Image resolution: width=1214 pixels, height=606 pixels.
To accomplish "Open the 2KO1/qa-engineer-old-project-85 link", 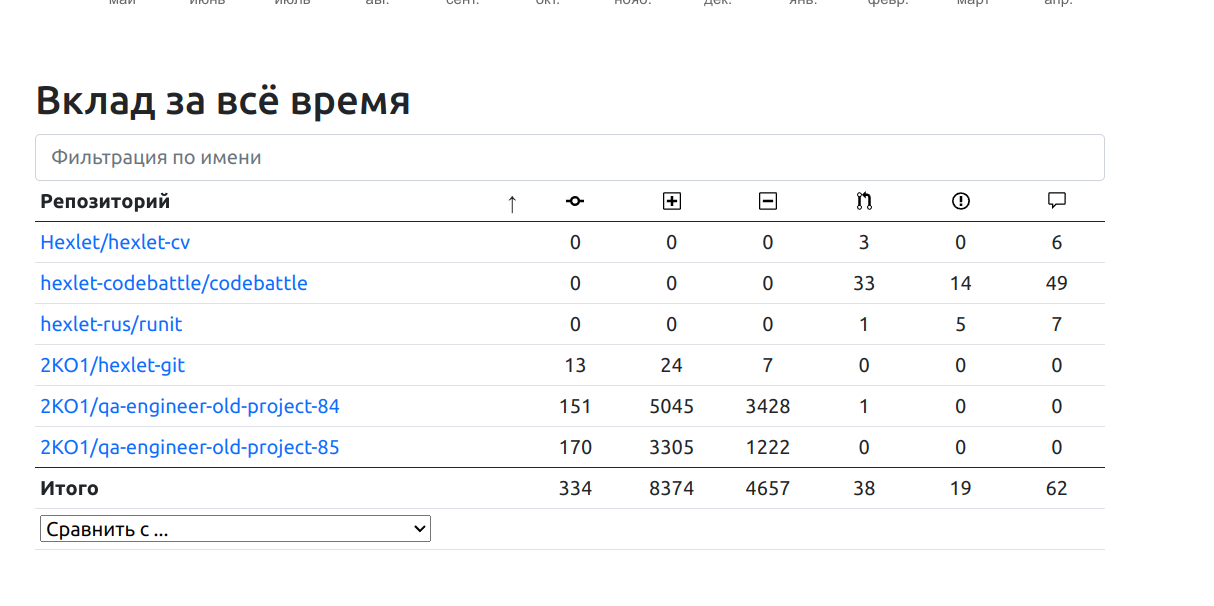I will [x=190, y=447].
